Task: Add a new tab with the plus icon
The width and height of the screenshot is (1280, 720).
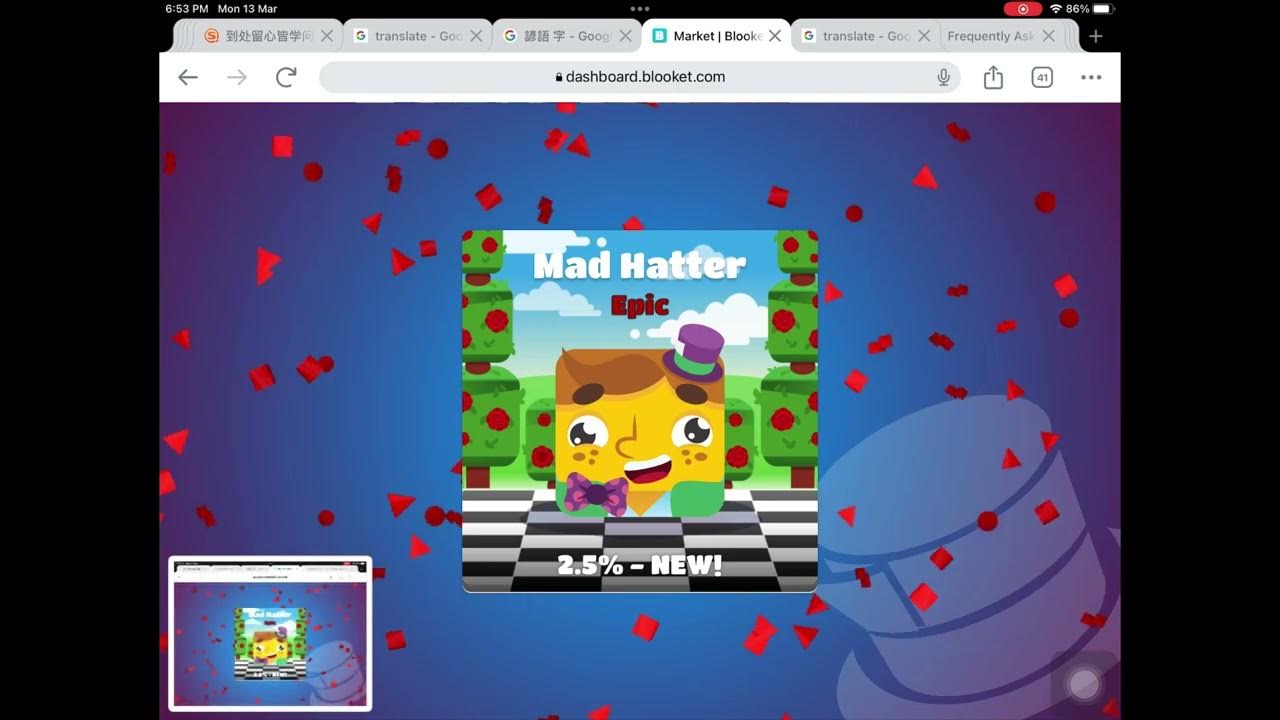Action: coord(1096,36)
